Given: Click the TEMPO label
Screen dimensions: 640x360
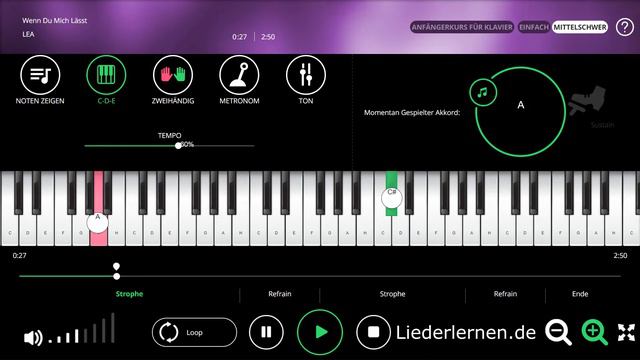Looking at the screenshot, I should tap(169, 135).
